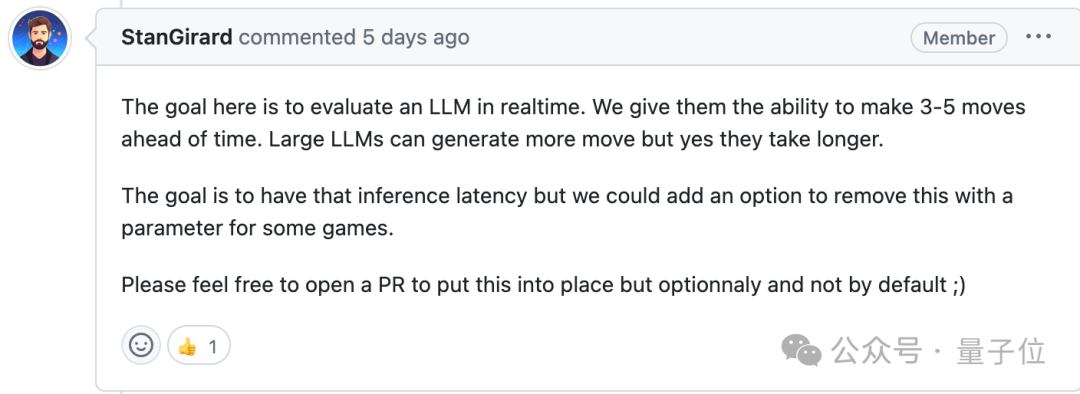Viewport: 1080px width, 394px height.
Task: Click the 量子位 watermark label
Action: pyautogui.click(x=1000, y=351)
